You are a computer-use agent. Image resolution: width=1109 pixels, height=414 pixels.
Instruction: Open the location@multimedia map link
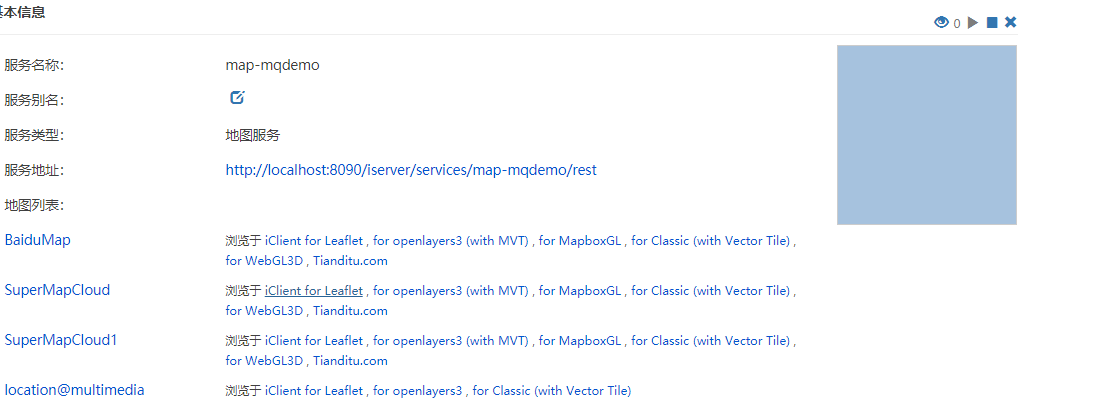(x=74, y=389)
